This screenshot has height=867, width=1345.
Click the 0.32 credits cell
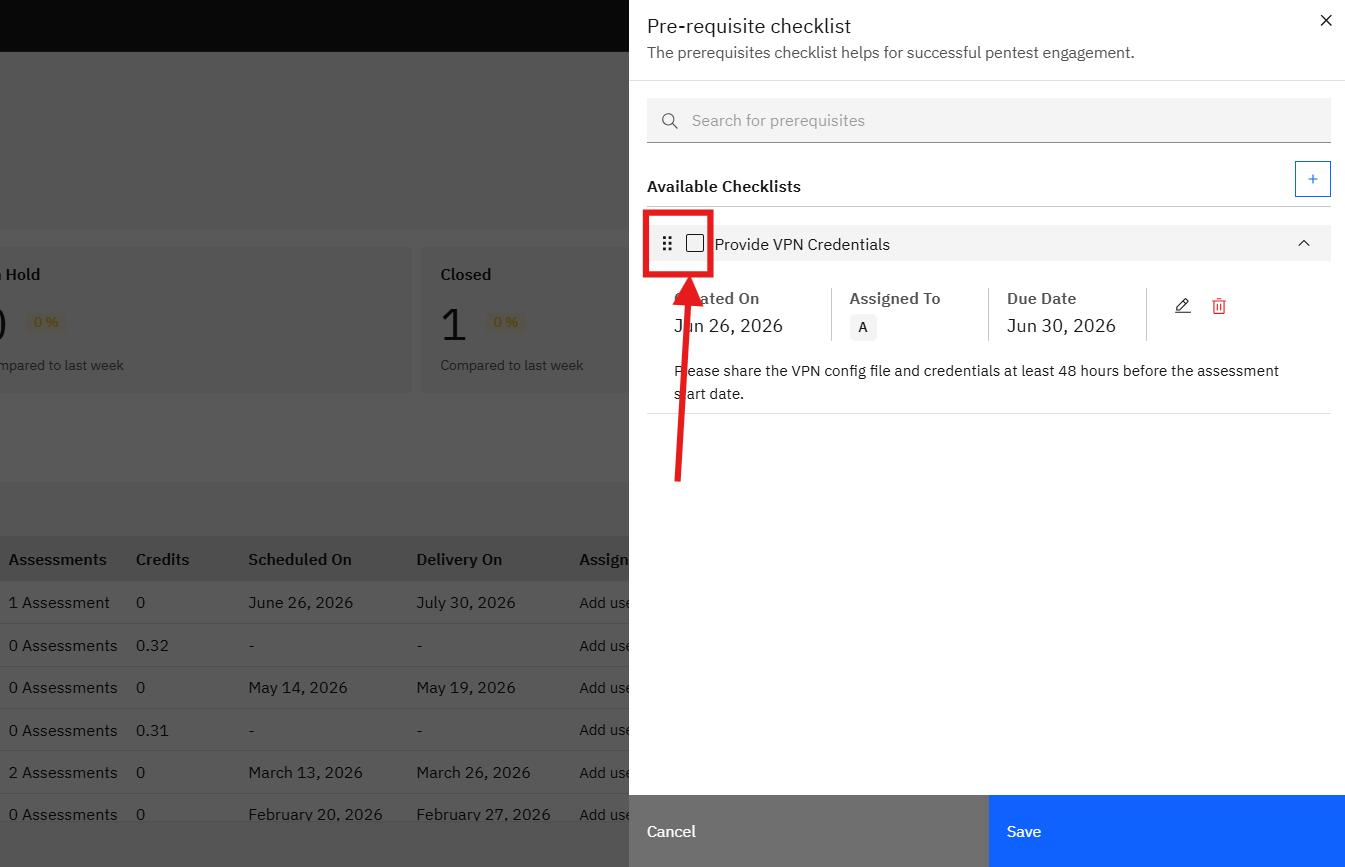coord(152,646)
